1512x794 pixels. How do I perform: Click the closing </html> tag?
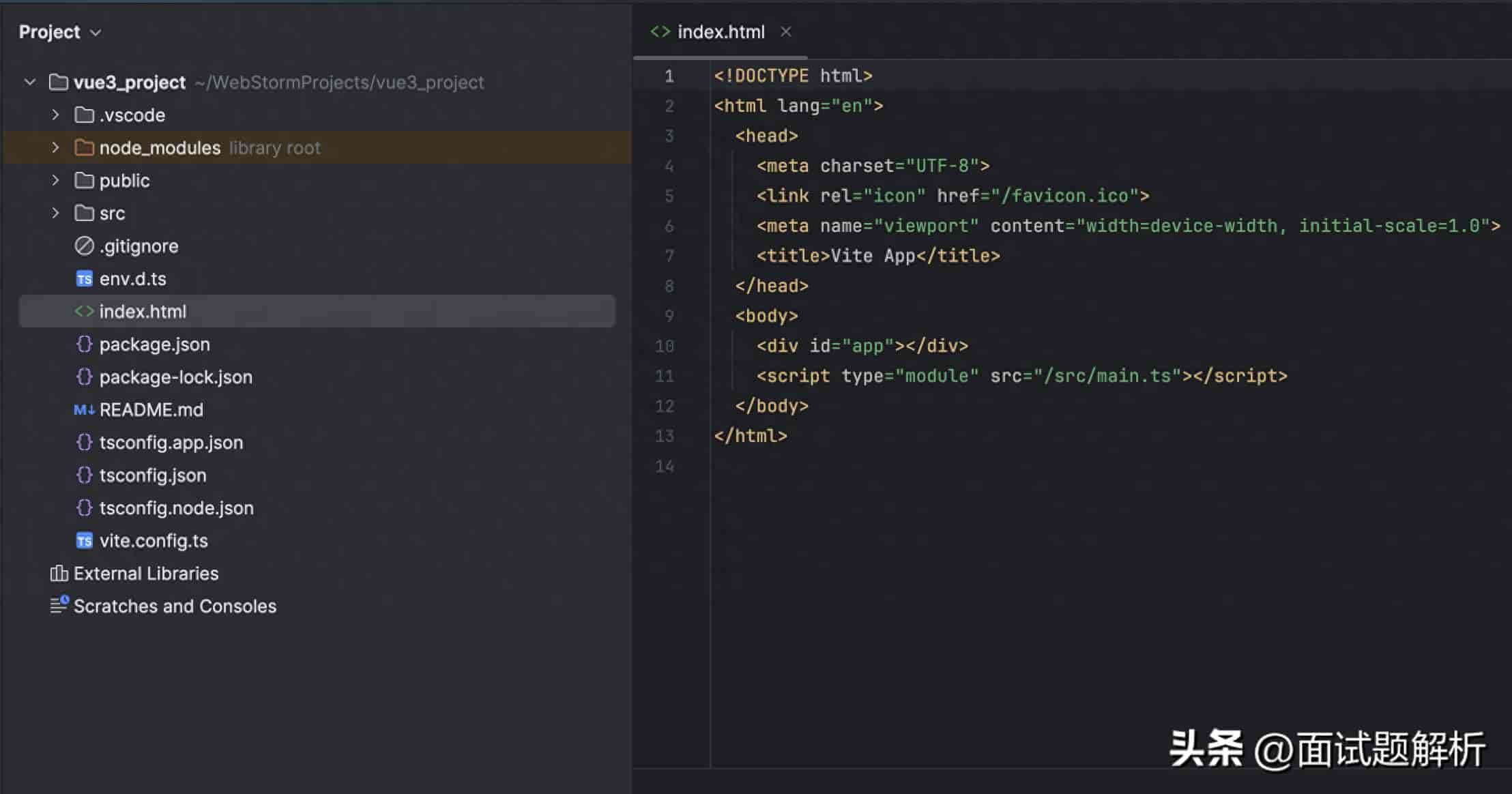coord(751,436)
